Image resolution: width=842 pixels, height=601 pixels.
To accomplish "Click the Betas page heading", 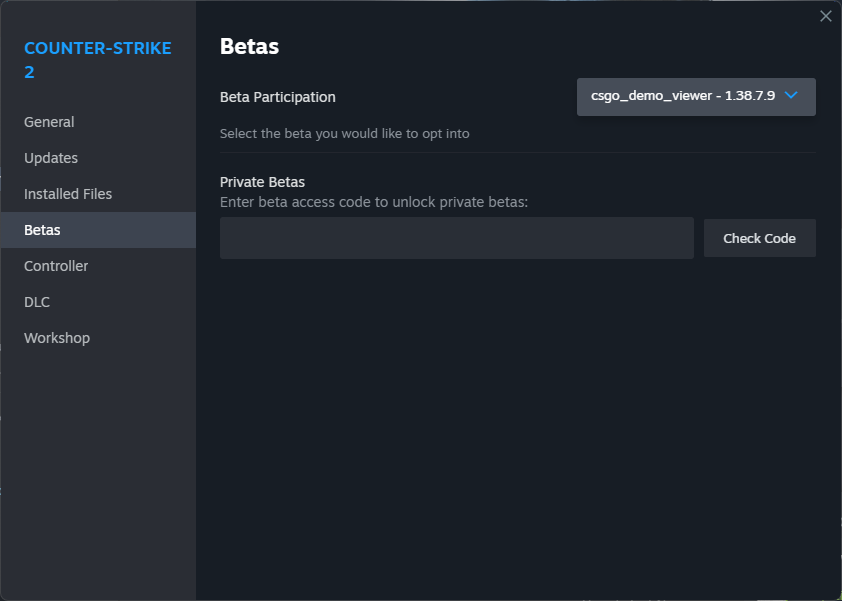I will tap(249, 46).
